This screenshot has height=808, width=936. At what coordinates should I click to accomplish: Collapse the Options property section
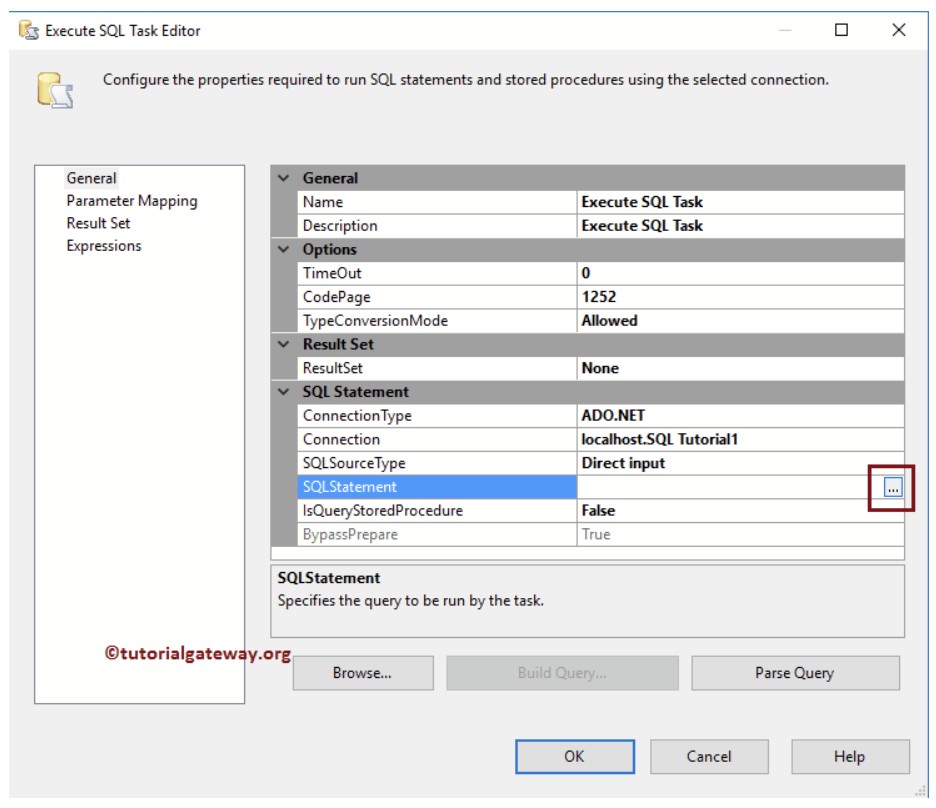tap(284, 249)
